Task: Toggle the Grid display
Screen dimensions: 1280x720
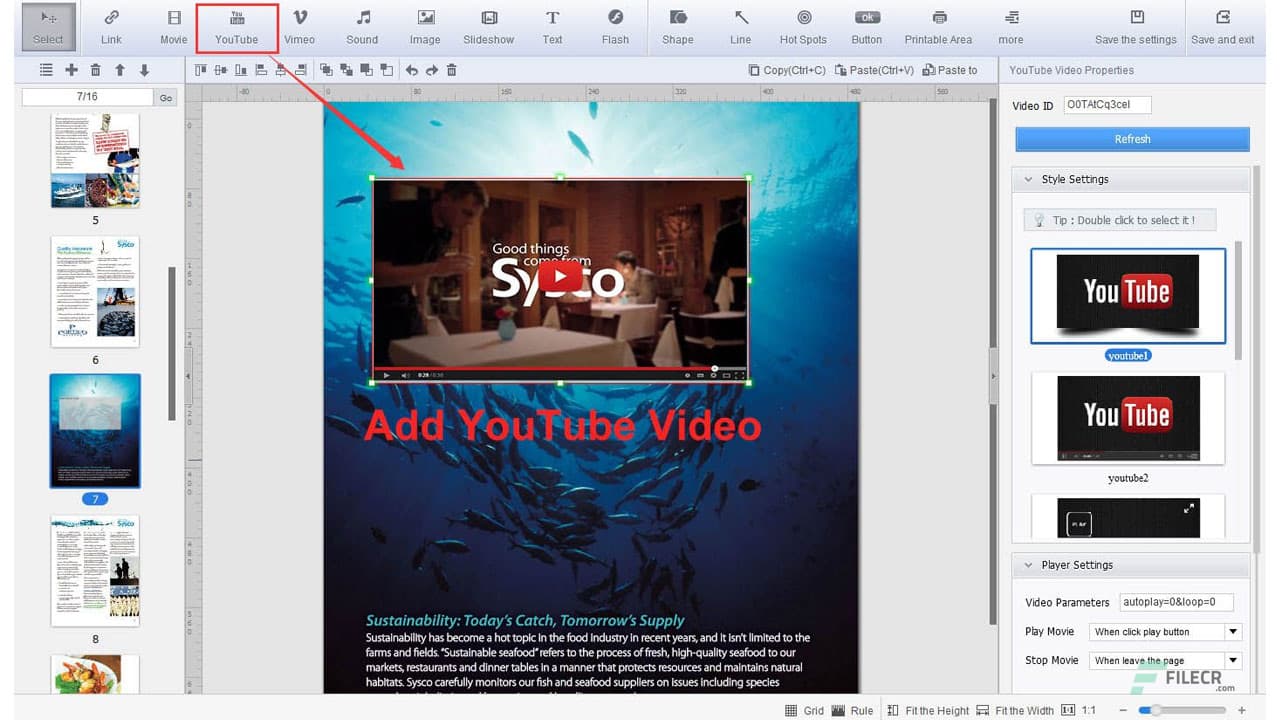Action: point(805,710)
